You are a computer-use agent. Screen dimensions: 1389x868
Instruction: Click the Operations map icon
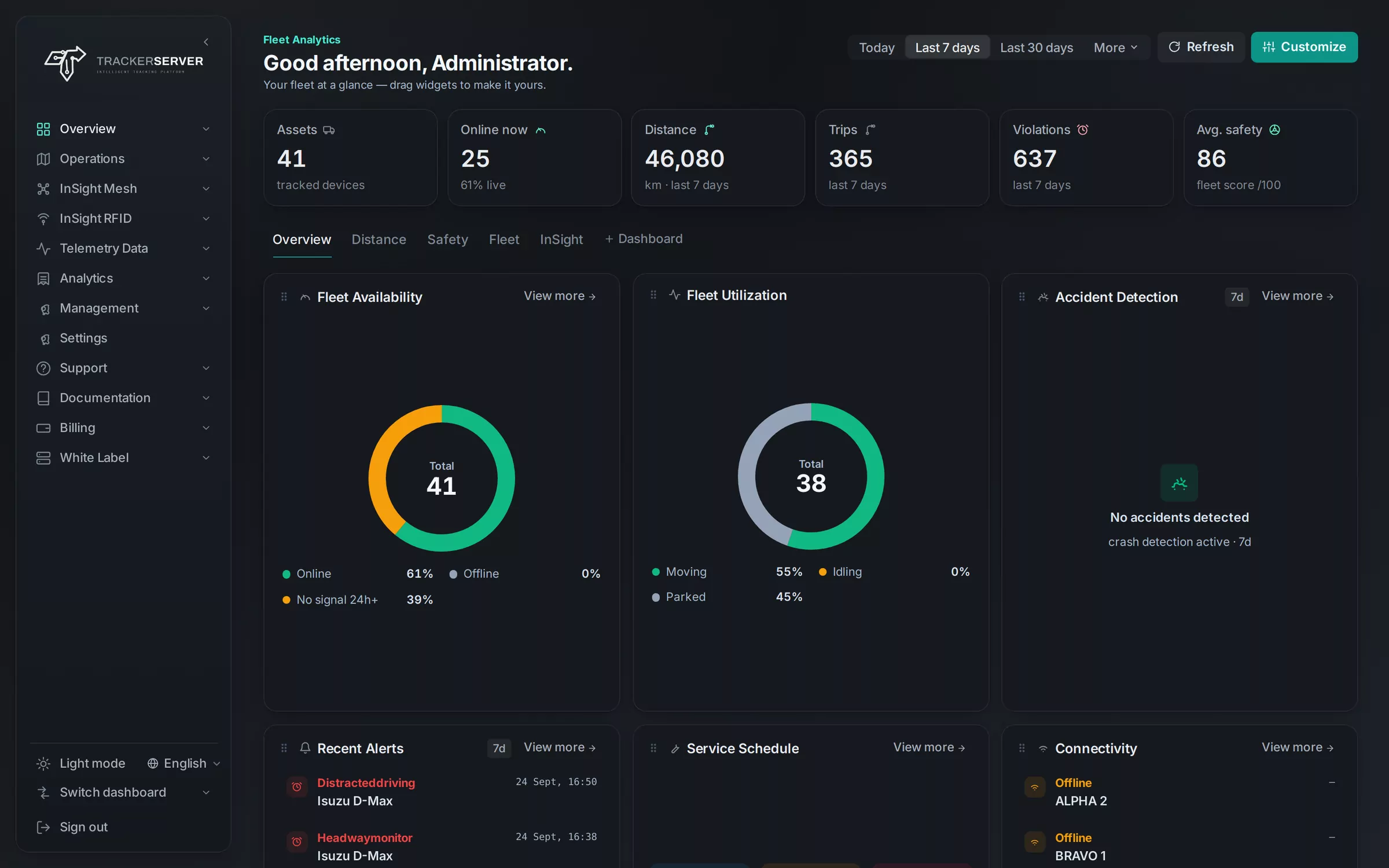43,159
